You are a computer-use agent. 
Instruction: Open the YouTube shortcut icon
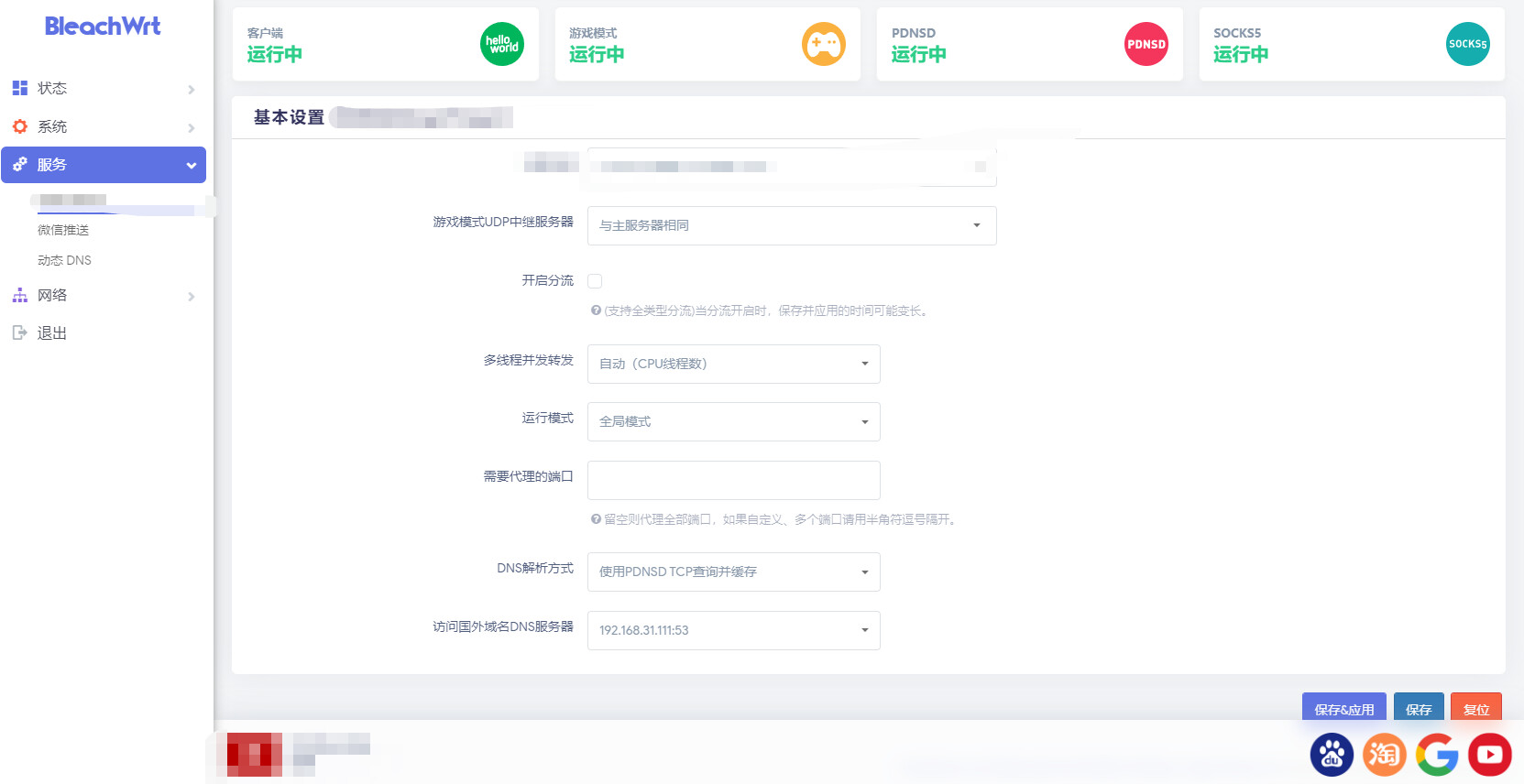click(1490, 755)
